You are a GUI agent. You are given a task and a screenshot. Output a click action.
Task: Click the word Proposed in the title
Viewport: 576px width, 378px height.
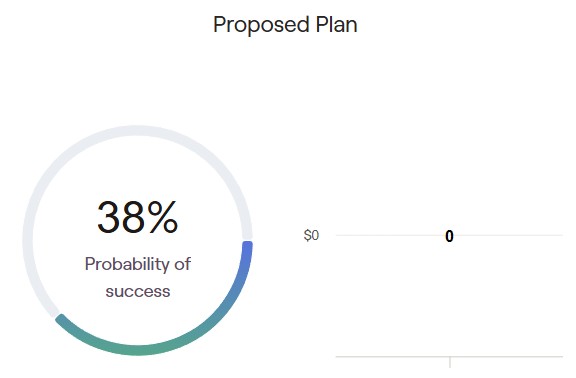tap(261, 26)
